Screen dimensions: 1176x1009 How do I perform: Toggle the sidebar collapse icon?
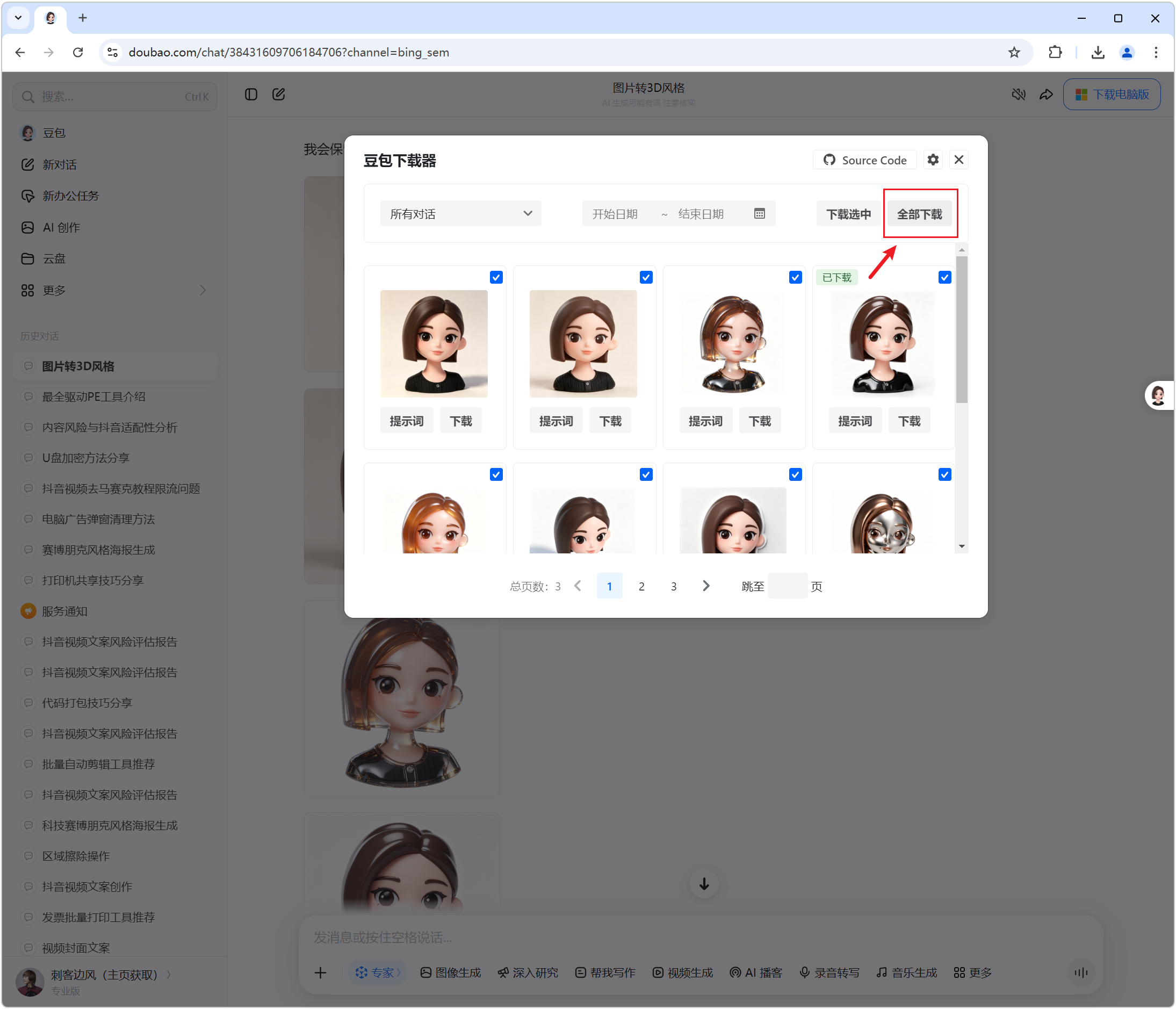click(x=250, y=94)
